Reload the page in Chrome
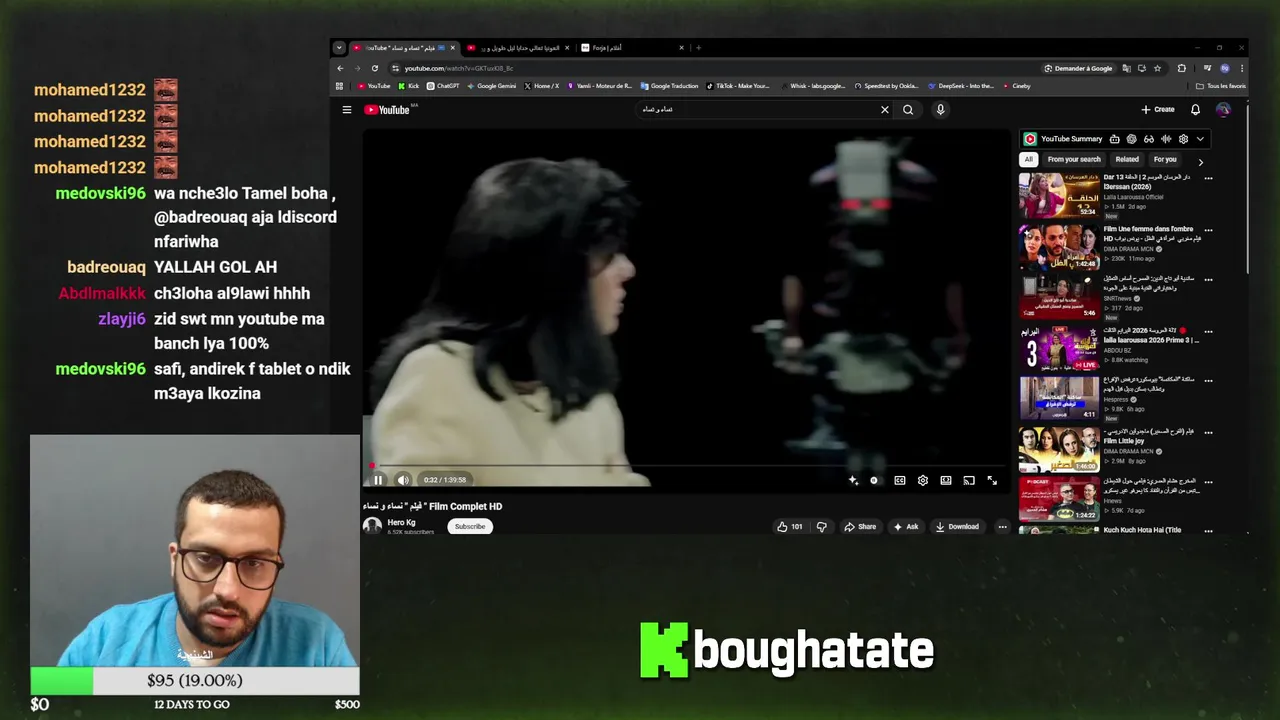The width and height of the screenshot is (1280, 720). (375, 68)
